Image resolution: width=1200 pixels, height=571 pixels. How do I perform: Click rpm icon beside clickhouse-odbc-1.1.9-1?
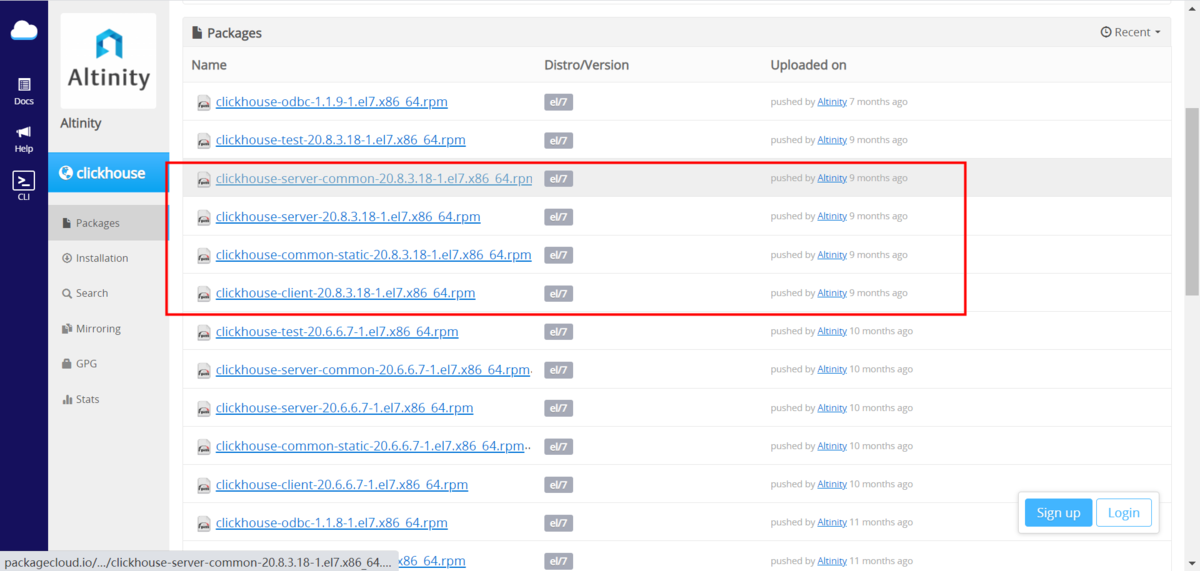[x=204, y=102]
